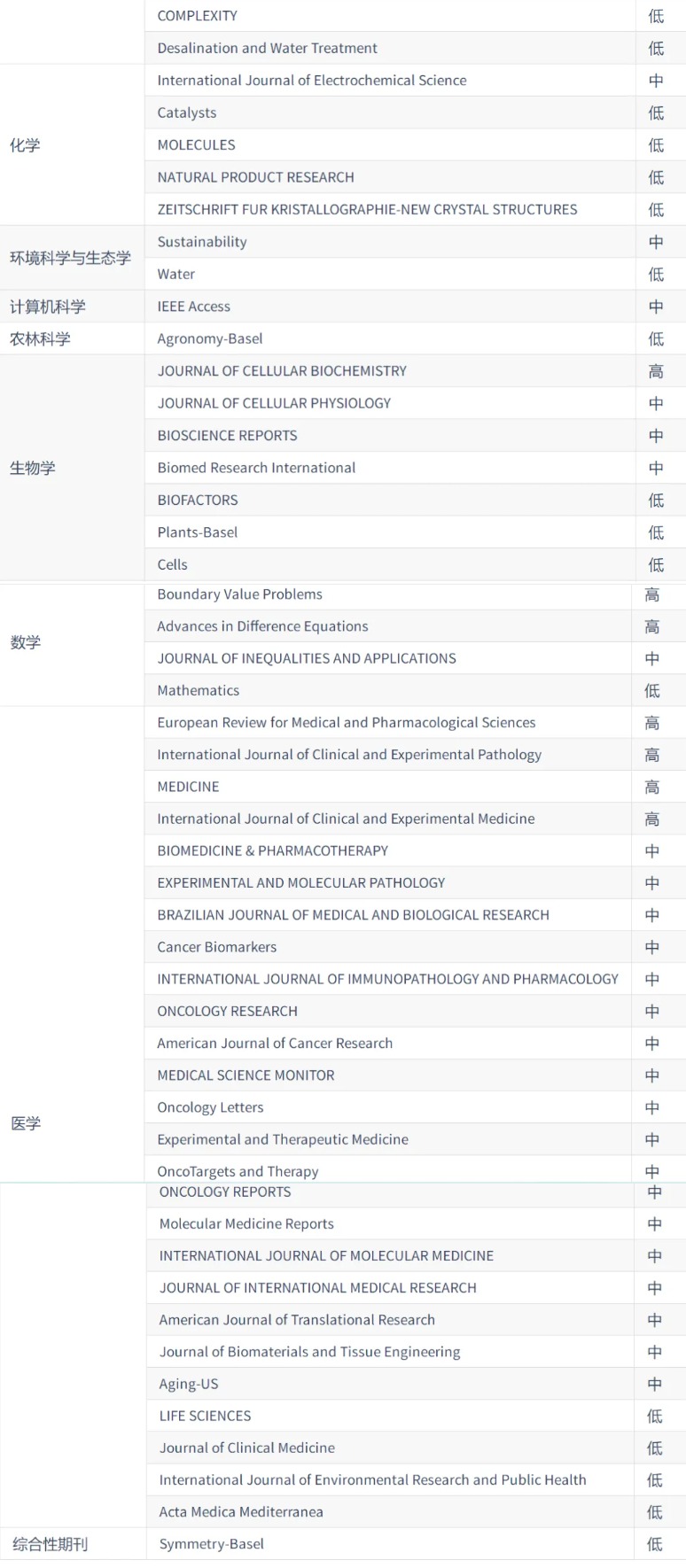Click INTERNATIONAL JOURNAL OF IMMUNOPATHOLOGY AND PHARMACOLOGY
Screen dimensions: 686x1568
click(387, 980)
